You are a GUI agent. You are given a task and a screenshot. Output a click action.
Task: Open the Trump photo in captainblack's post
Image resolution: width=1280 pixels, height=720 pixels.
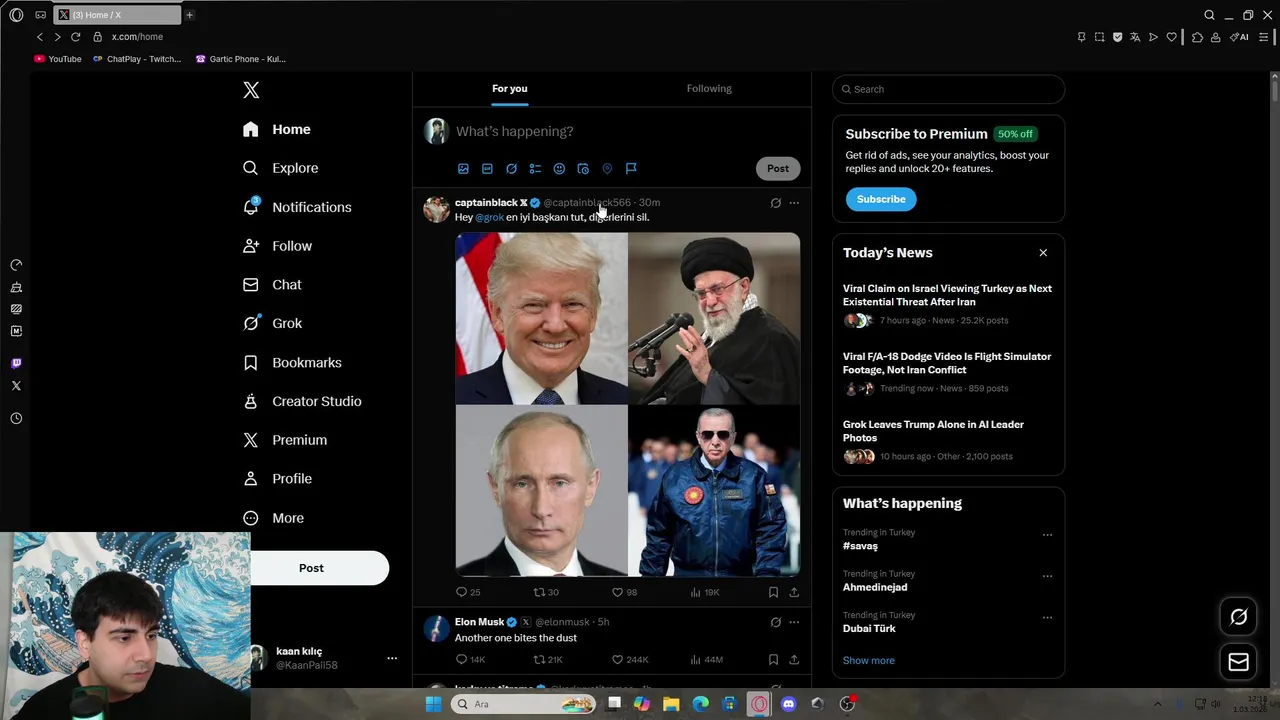(x=541, y=318)
